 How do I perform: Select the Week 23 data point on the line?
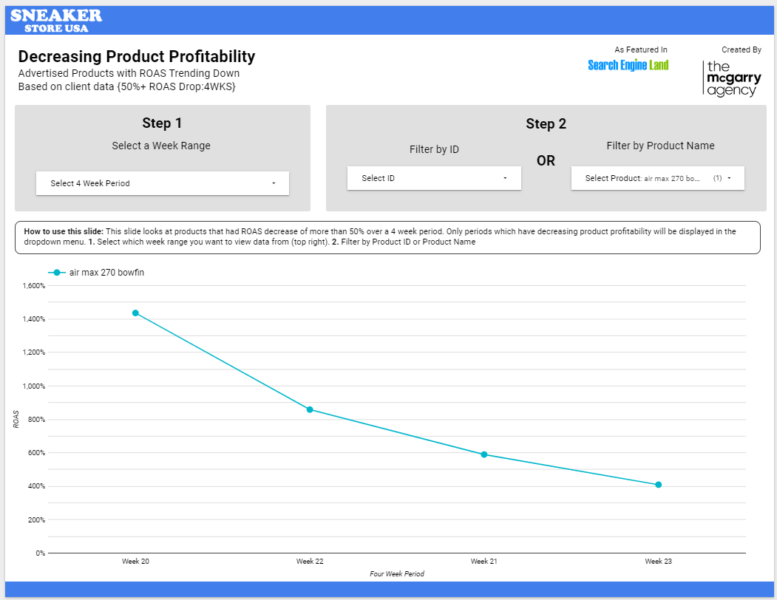pyautogui.click(x=658, y=485)
